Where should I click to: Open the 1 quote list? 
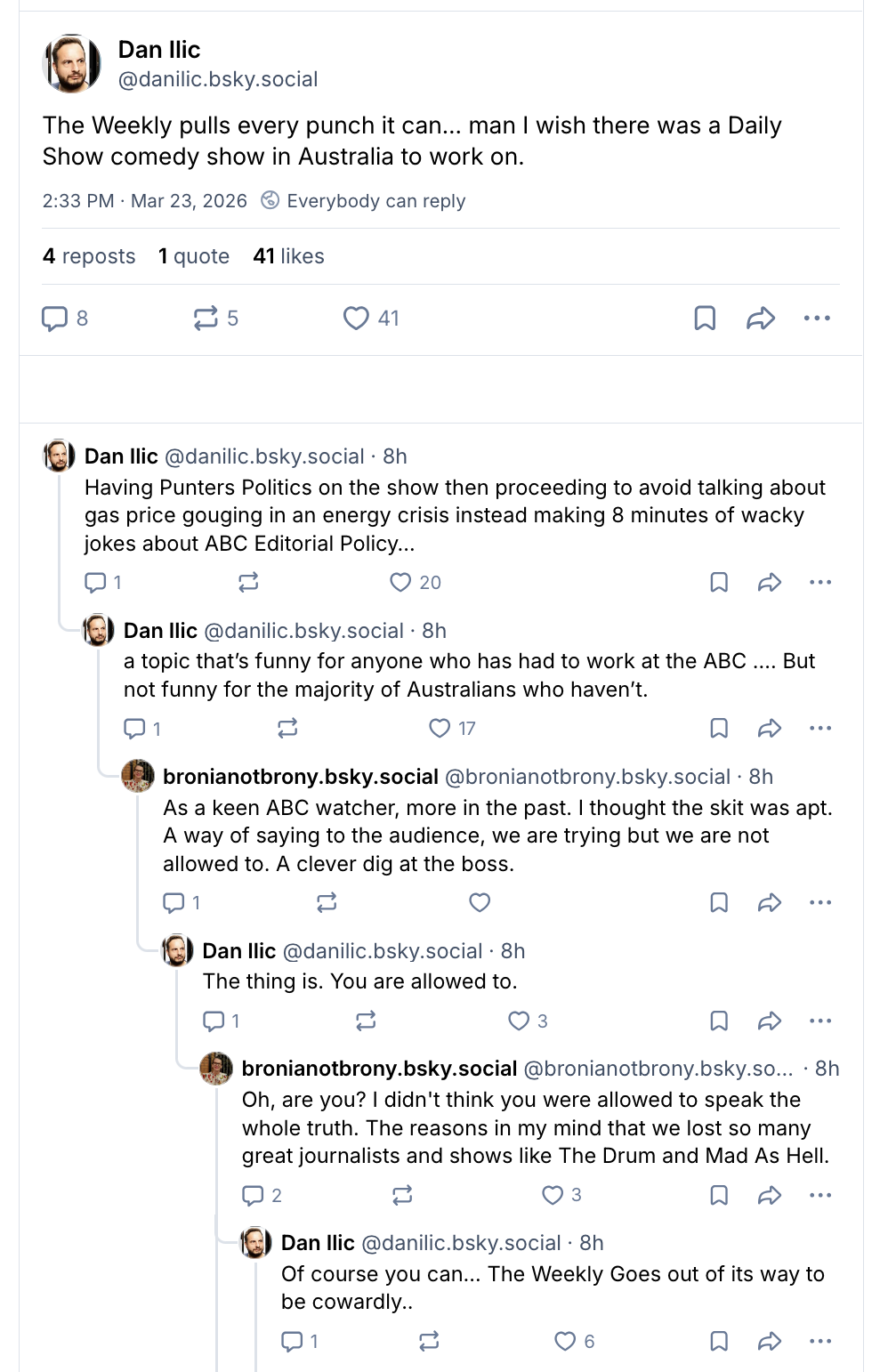point(194,256)
